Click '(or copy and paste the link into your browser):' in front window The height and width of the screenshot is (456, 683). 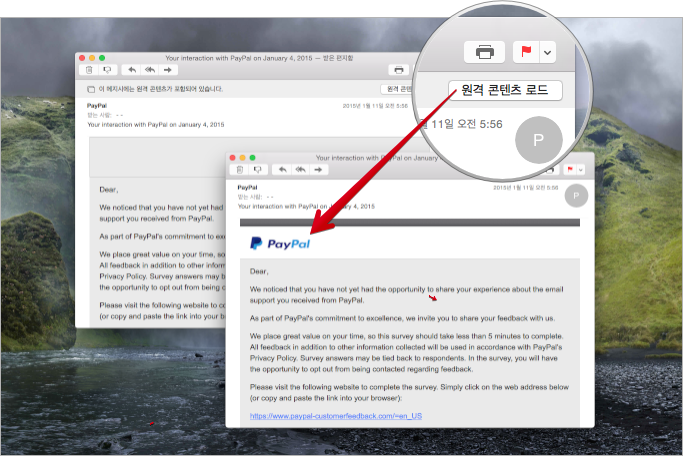pyautogui.click(x=326, y=398)
